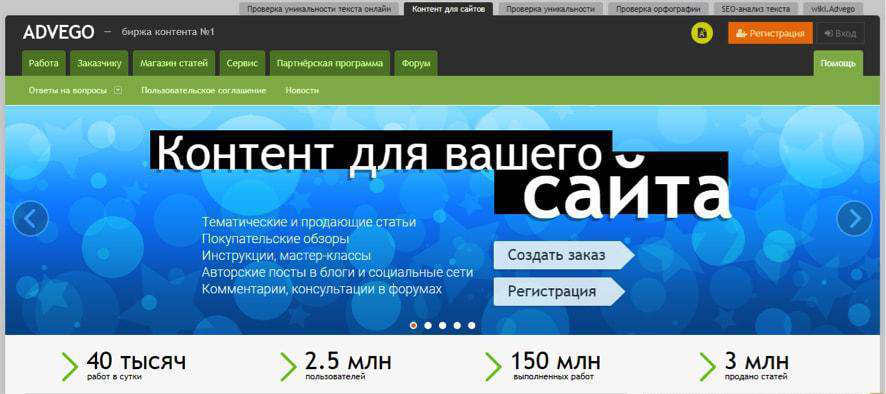Select the first orange carousel dot
This screenshot has width=886, height=394.
tap(413, 326)
